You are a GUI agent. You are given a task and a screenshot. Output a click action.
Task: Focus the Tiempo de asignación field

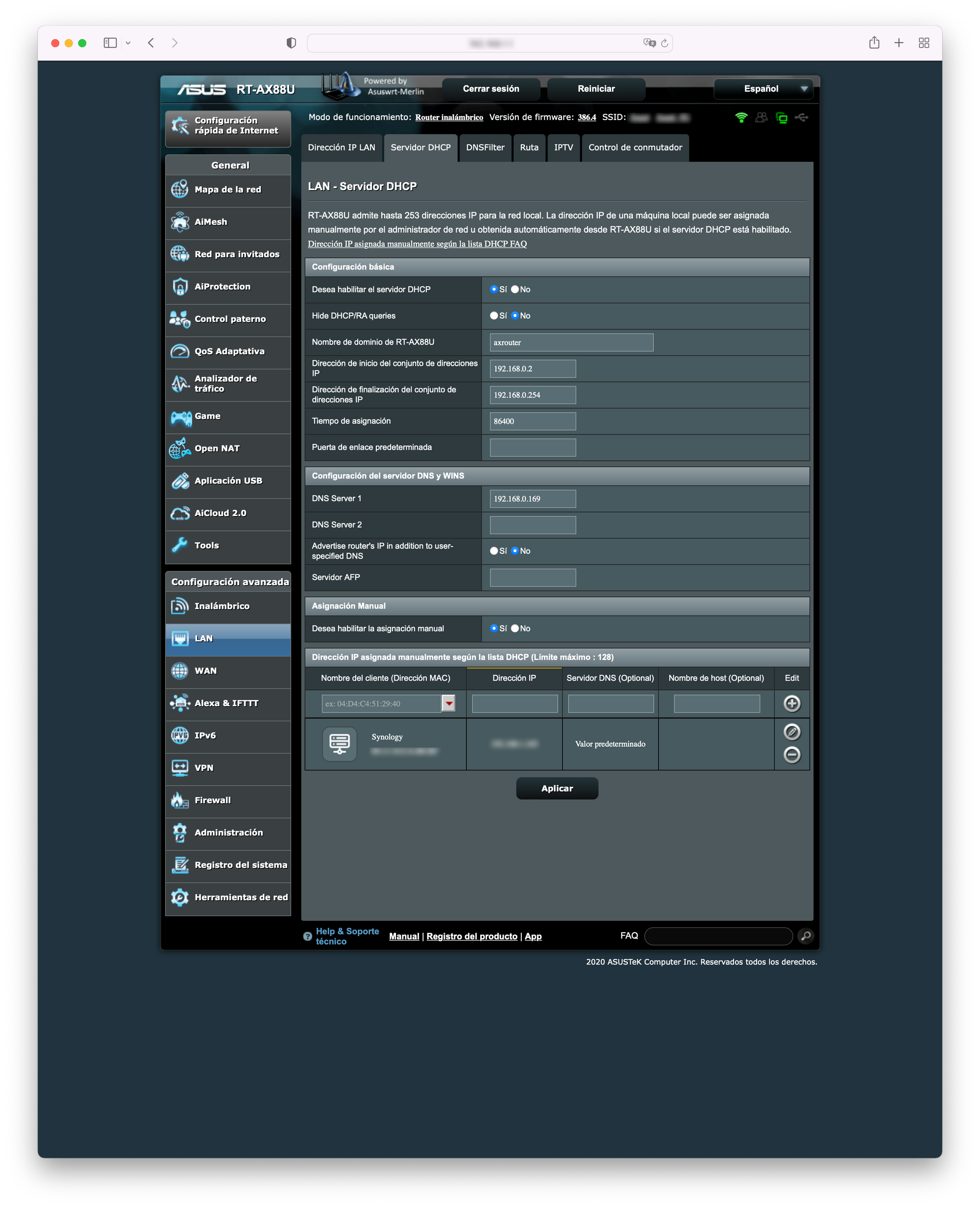(533, 421)
